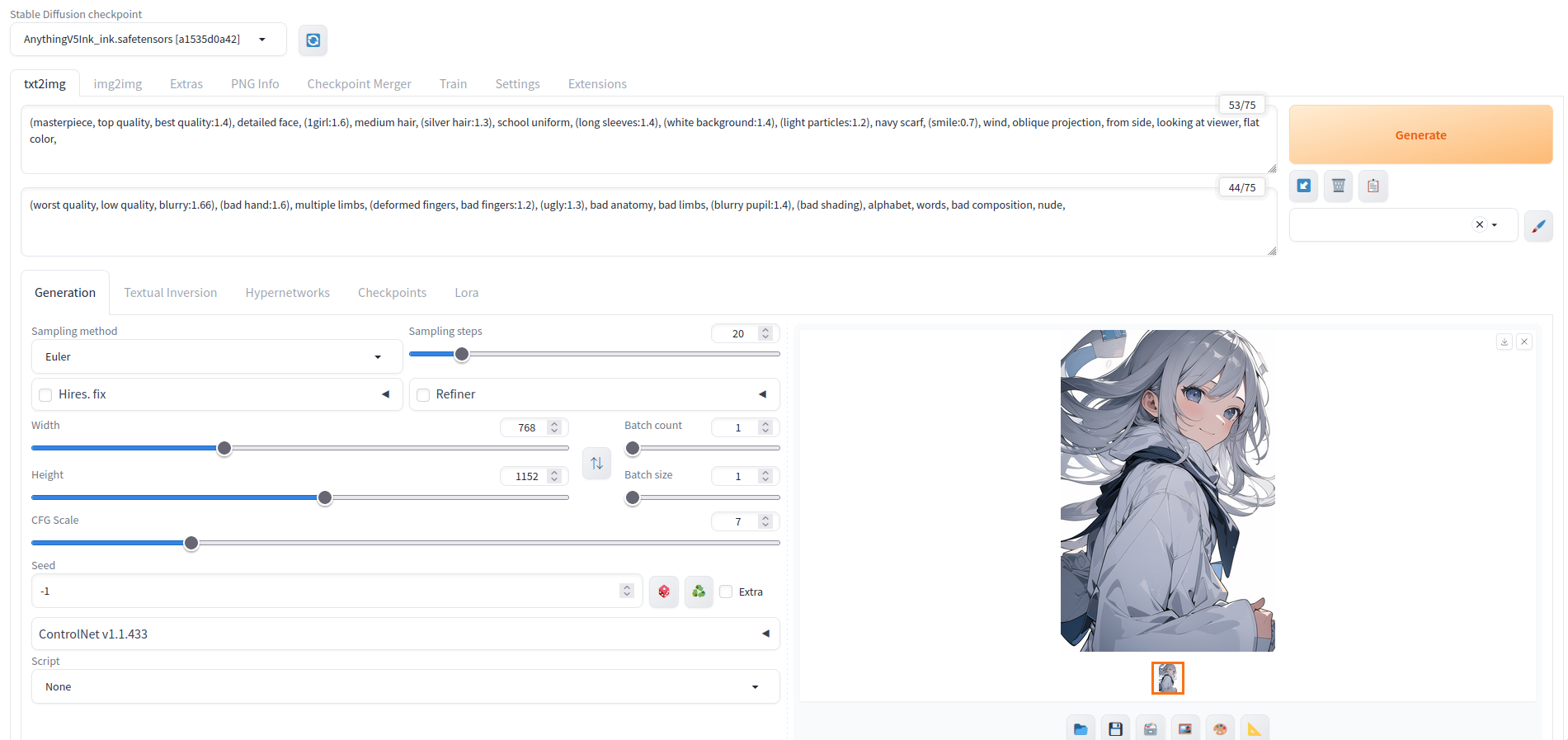The height and width of the screenshot is (740, 1568).
Task: Click the trash icon to clear prompt
Action: click(1338, 186)
